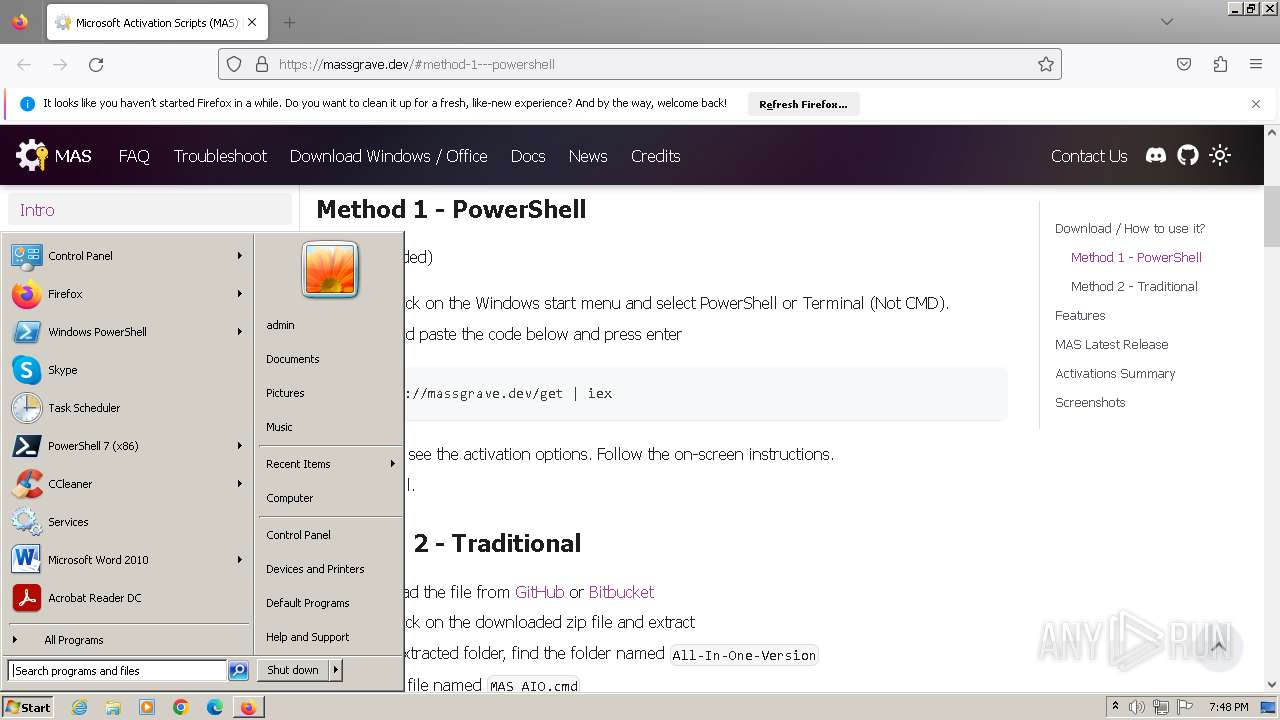
Task: Open the list all tabs dropdown
Action: tap(1167, 22)
